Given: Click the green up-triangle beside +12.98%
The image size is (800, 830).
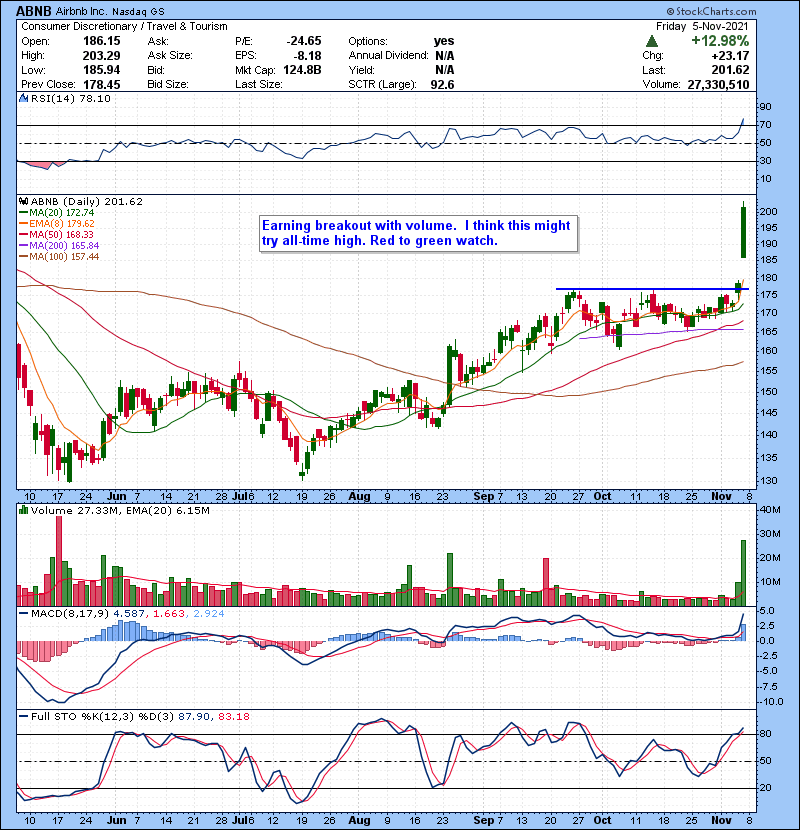Looking at the screenshot, I should click(x=652, y=41).
